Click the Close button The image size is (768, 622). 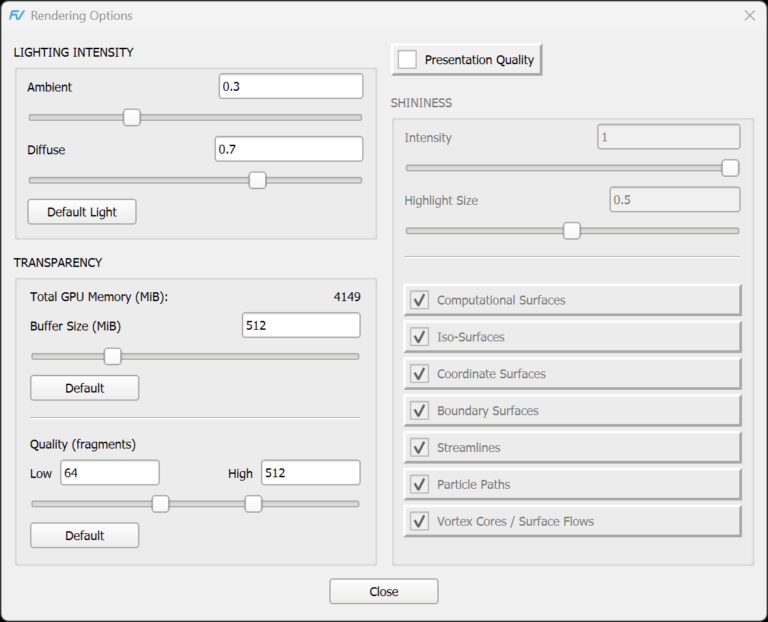pos(384,592)
